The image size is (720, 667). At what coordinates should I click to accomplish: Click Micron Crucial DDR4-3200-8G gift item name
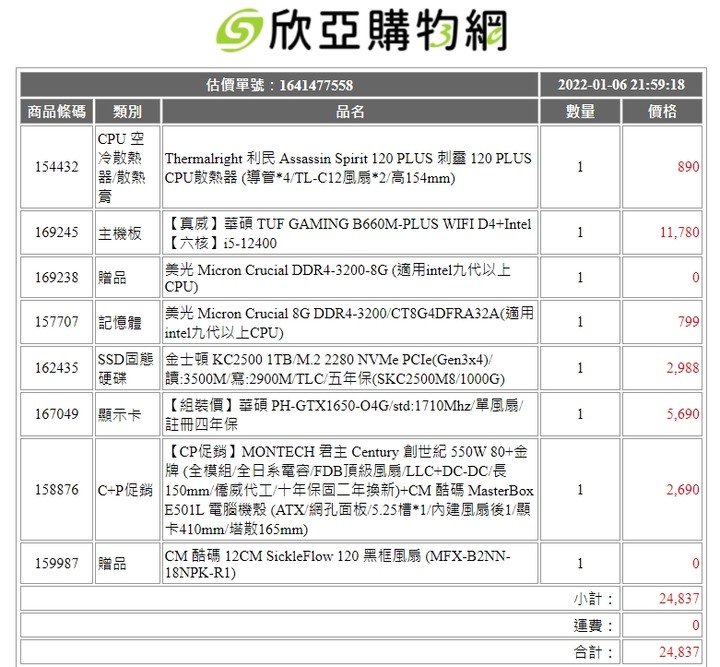(x=338, y=278)
